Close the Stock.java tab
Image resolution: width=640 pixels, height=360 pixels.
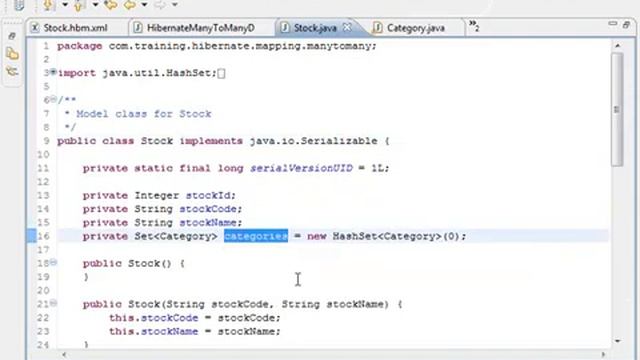pos(347,27)
